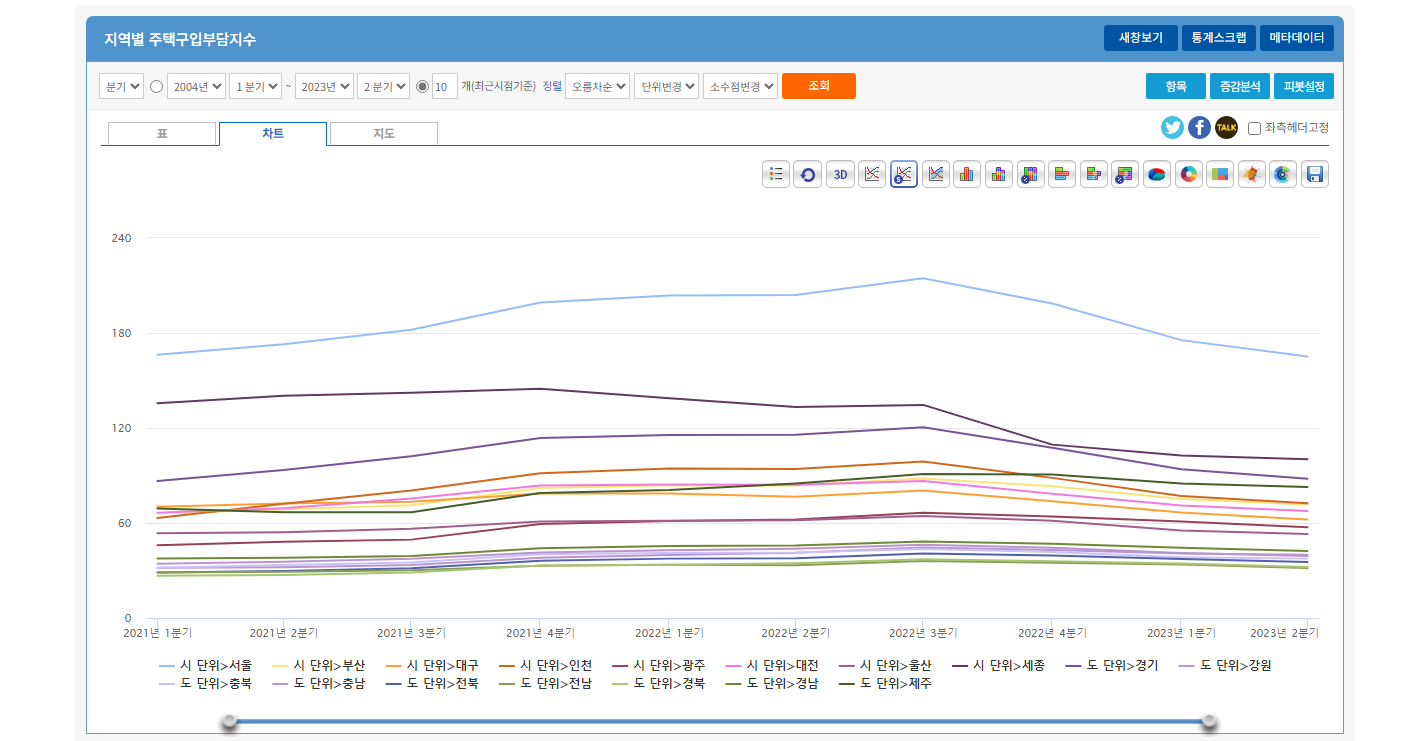This screenshot has height=741, width=1418.
Task: Select the pie chart icon
Action: [1157, 174]
